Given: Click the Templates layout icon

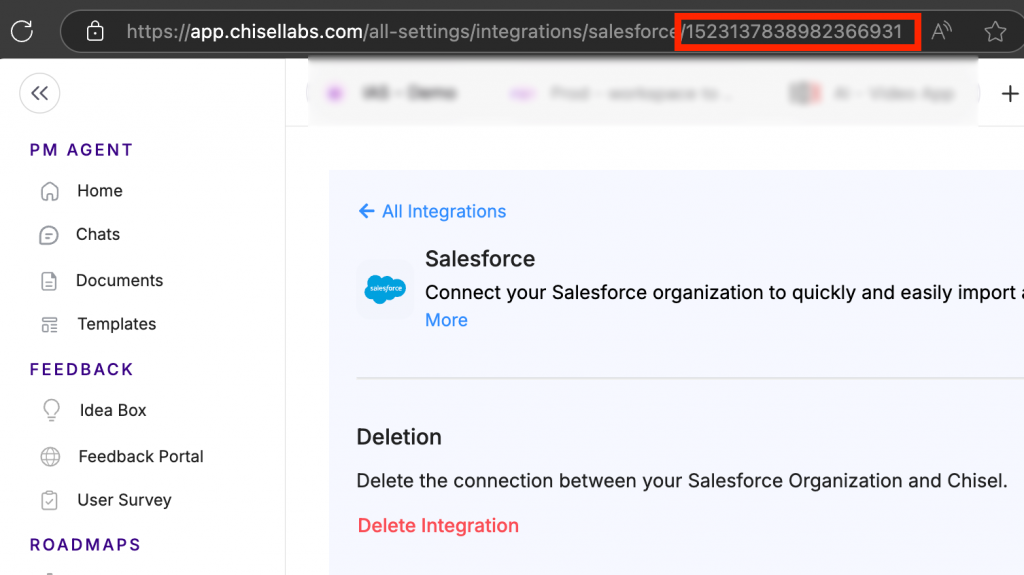Looking at the screenshot, I should click(50, 325).
